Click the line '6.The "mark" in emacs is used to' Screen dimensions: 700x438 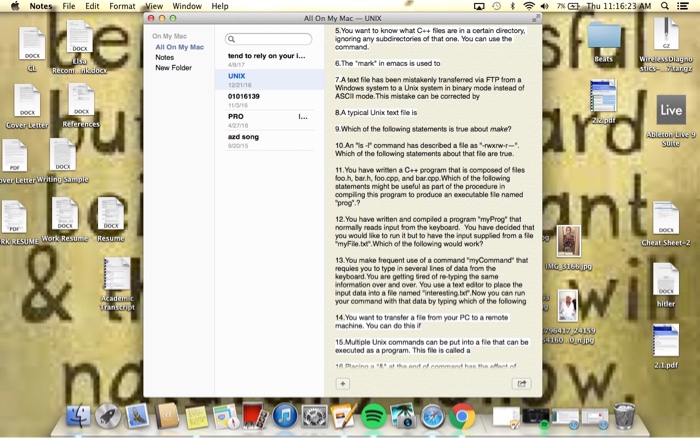(x=388, y=63)
